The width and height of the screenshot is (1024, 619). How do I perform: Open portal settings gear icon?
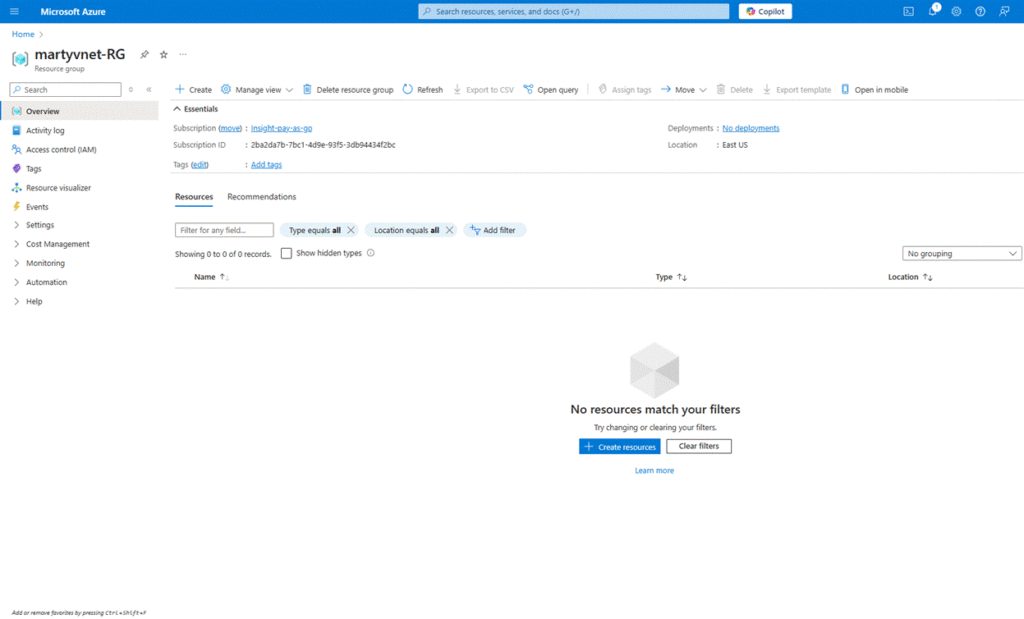956,11
